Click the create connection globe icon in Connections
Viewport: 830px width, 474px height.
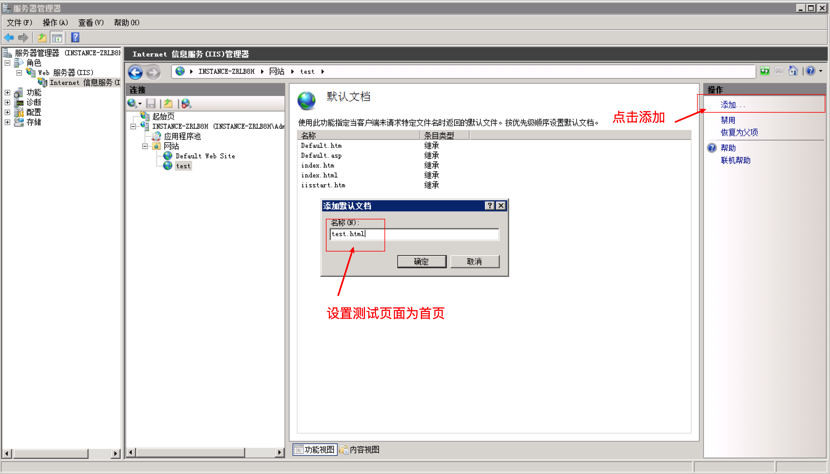click(132, 103)
